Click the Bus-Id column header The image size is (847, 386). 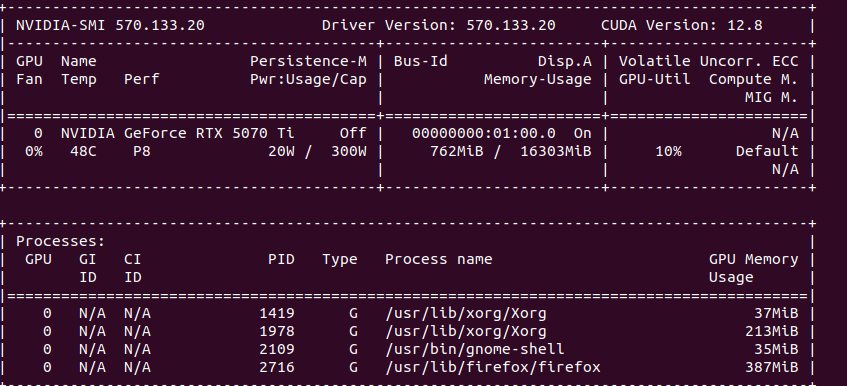coord(421,62)
